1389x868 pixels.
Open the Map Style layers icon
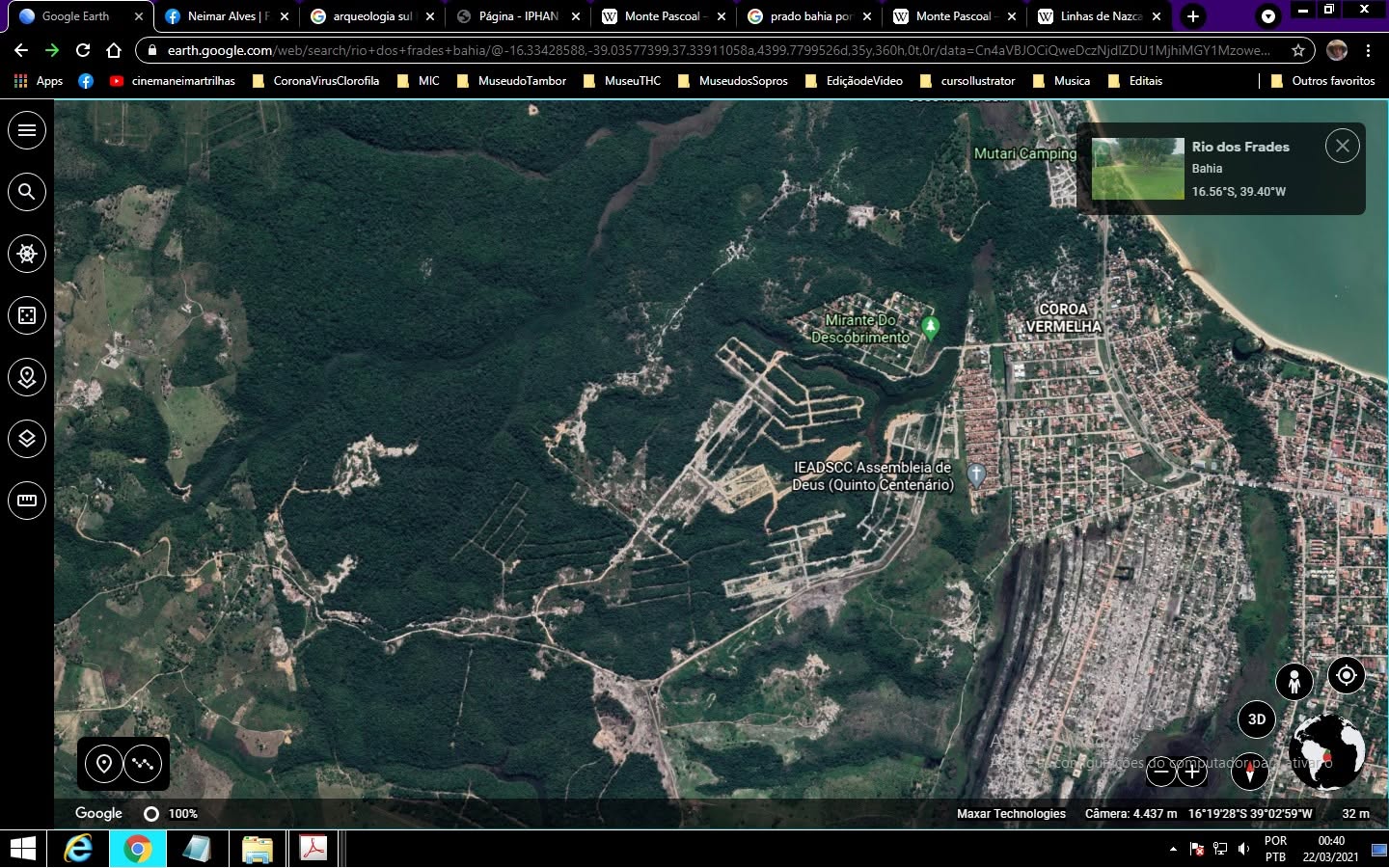[x=27, y=439]
